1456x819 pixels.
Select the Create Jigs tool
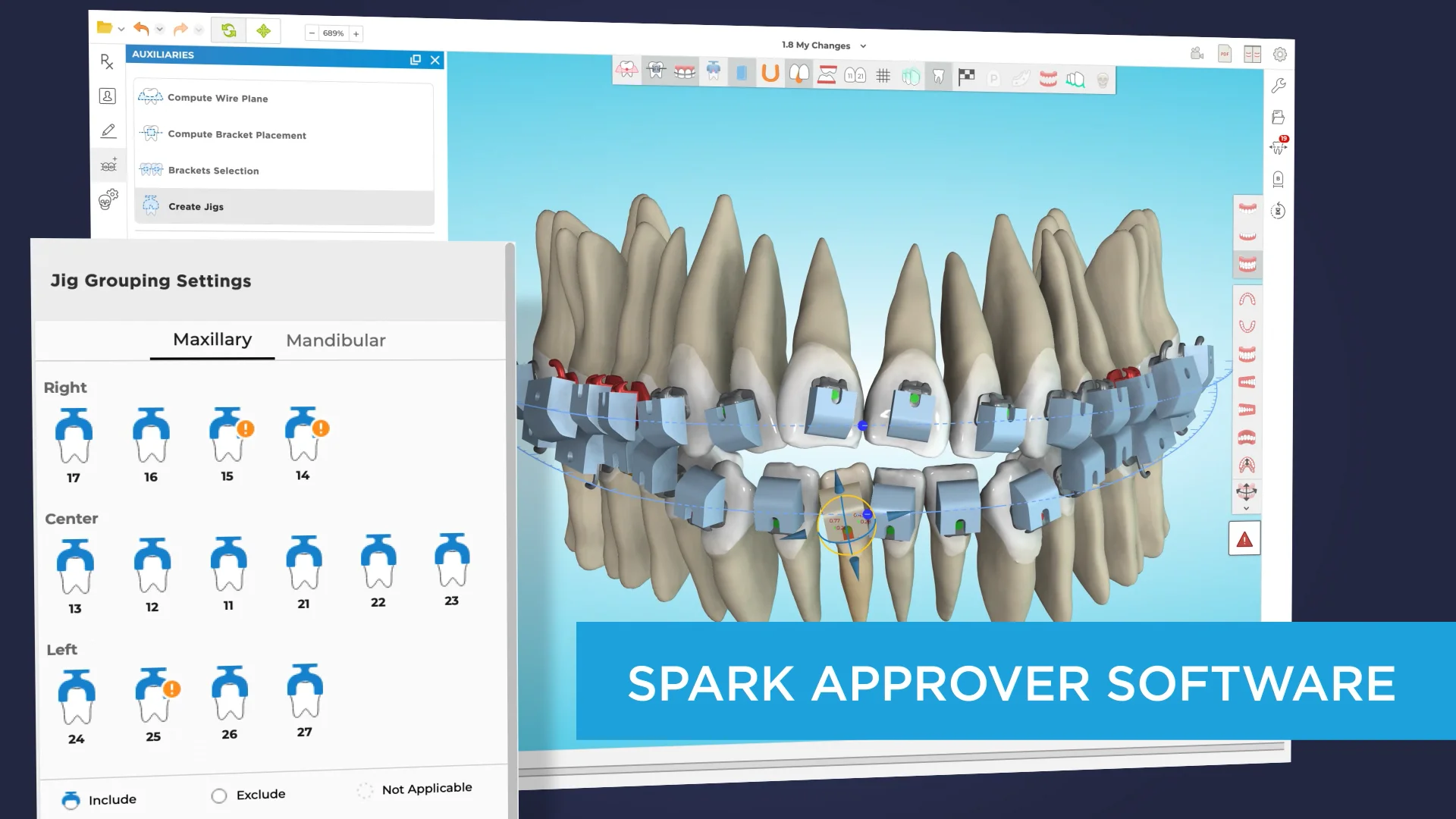click(x=196, y=206)
